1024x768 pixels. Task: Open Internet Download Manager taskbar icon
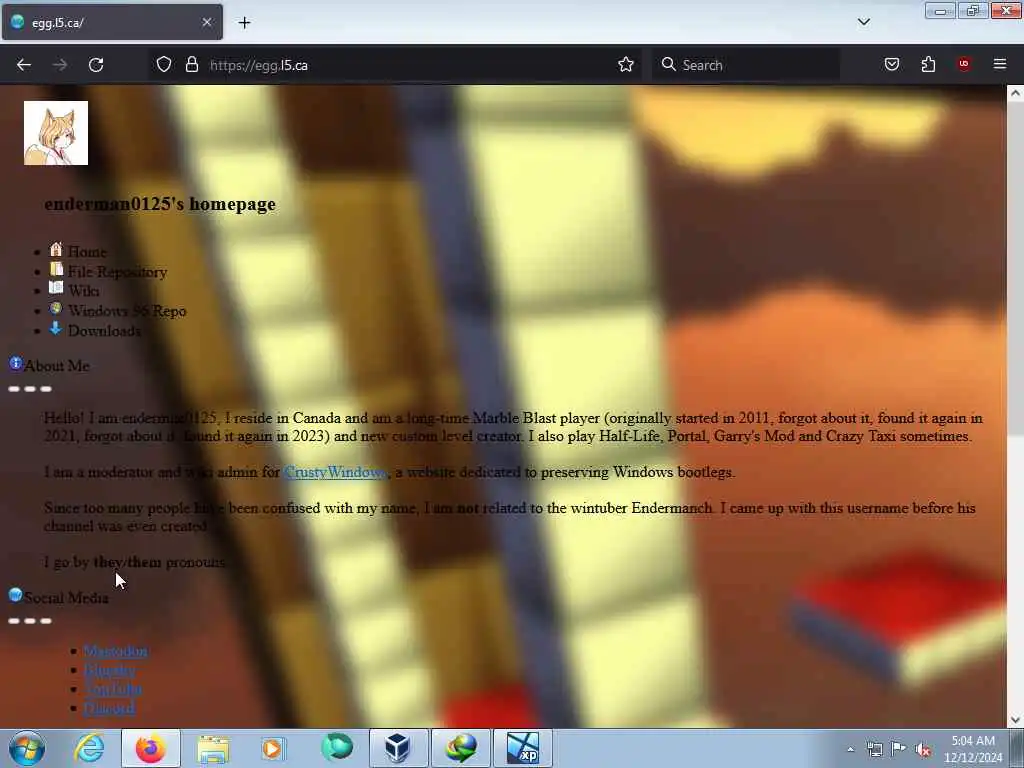pos(460,748)
